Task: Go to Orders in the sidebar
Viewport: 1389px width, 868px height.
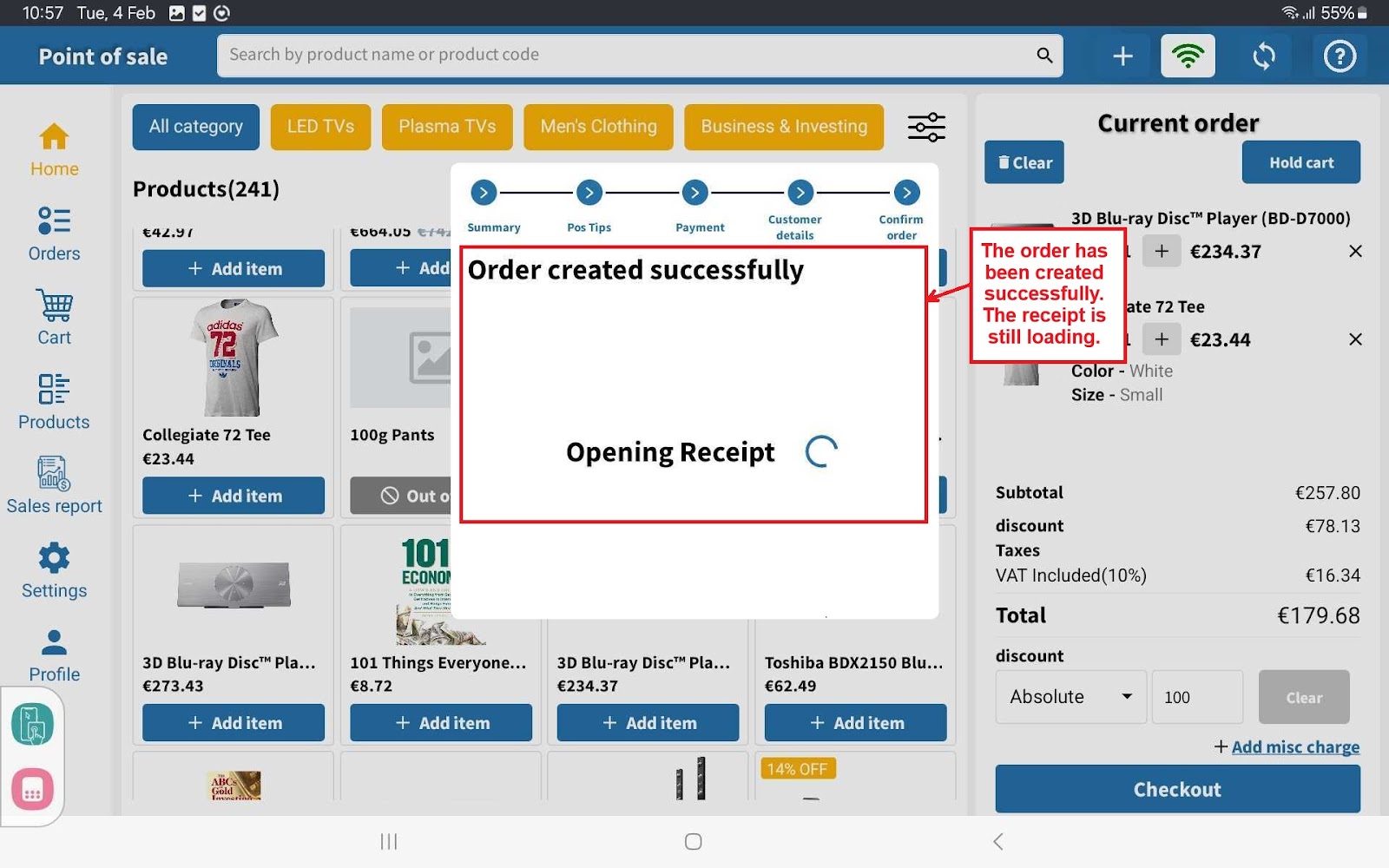Action: 54,233
